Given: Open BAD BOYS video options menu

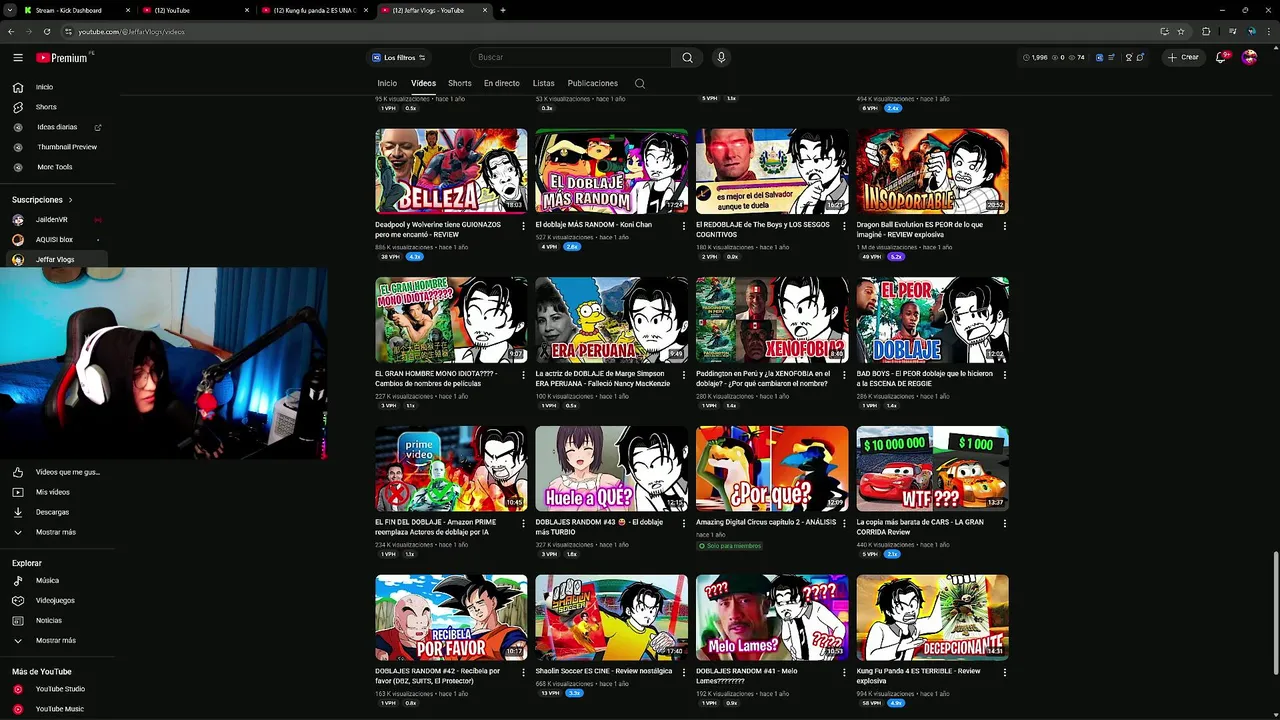Looking at the screenshot, I should click(x=1005, y=375).
